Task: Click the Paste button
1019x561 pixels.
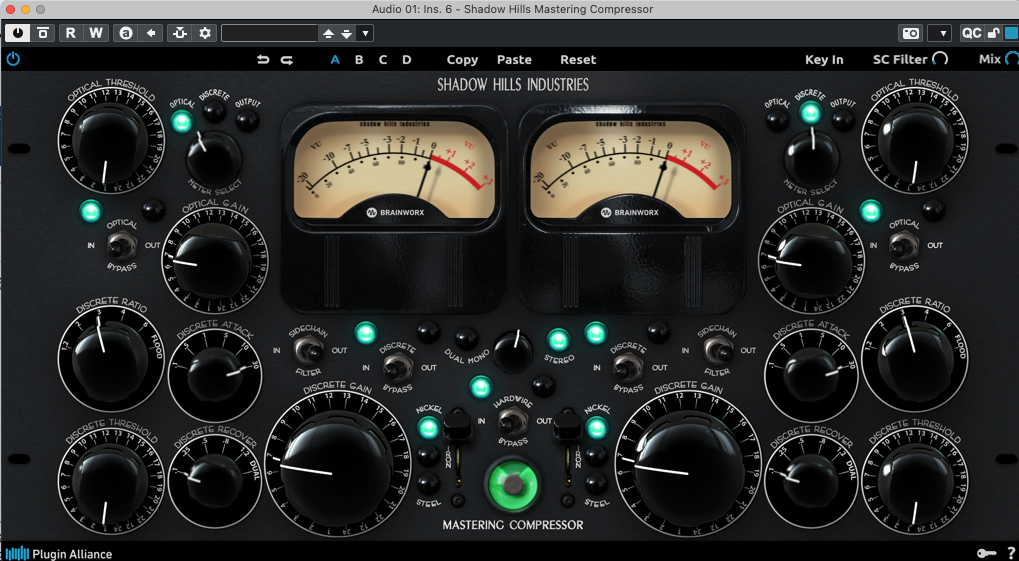Action: tap(514, 60)
